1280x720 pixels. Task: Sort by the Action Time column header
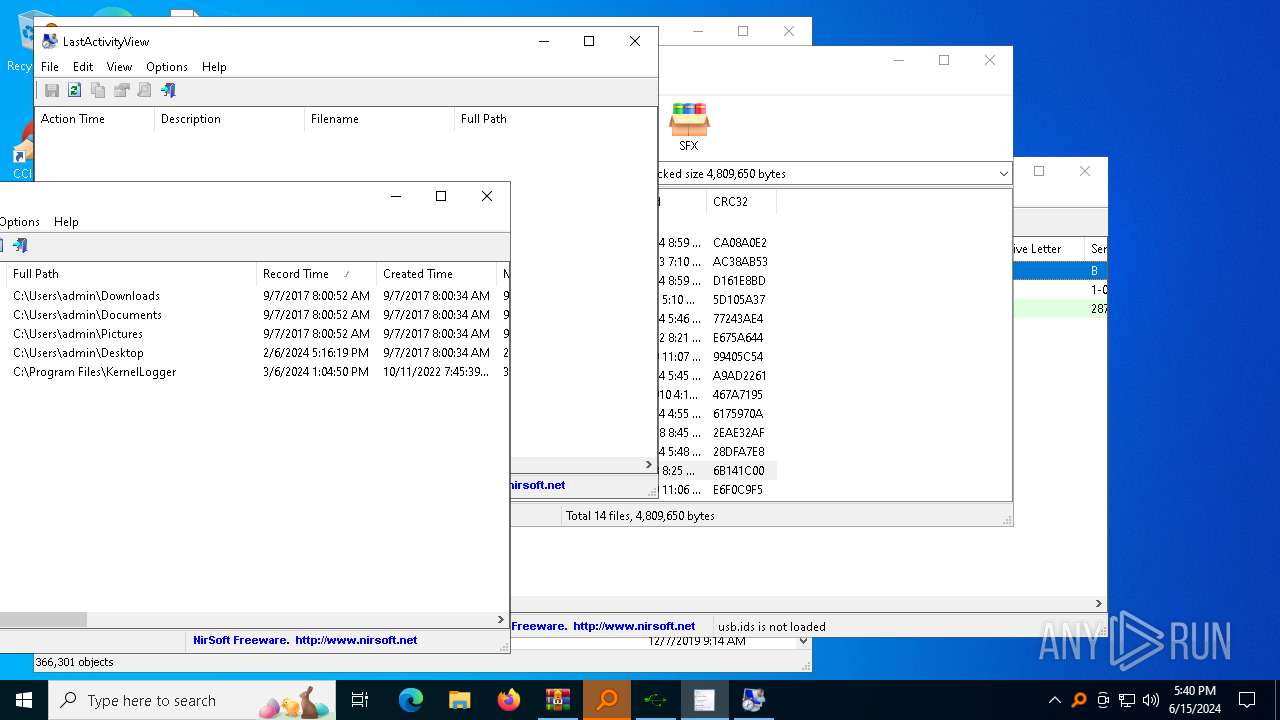tap(95, 119)
